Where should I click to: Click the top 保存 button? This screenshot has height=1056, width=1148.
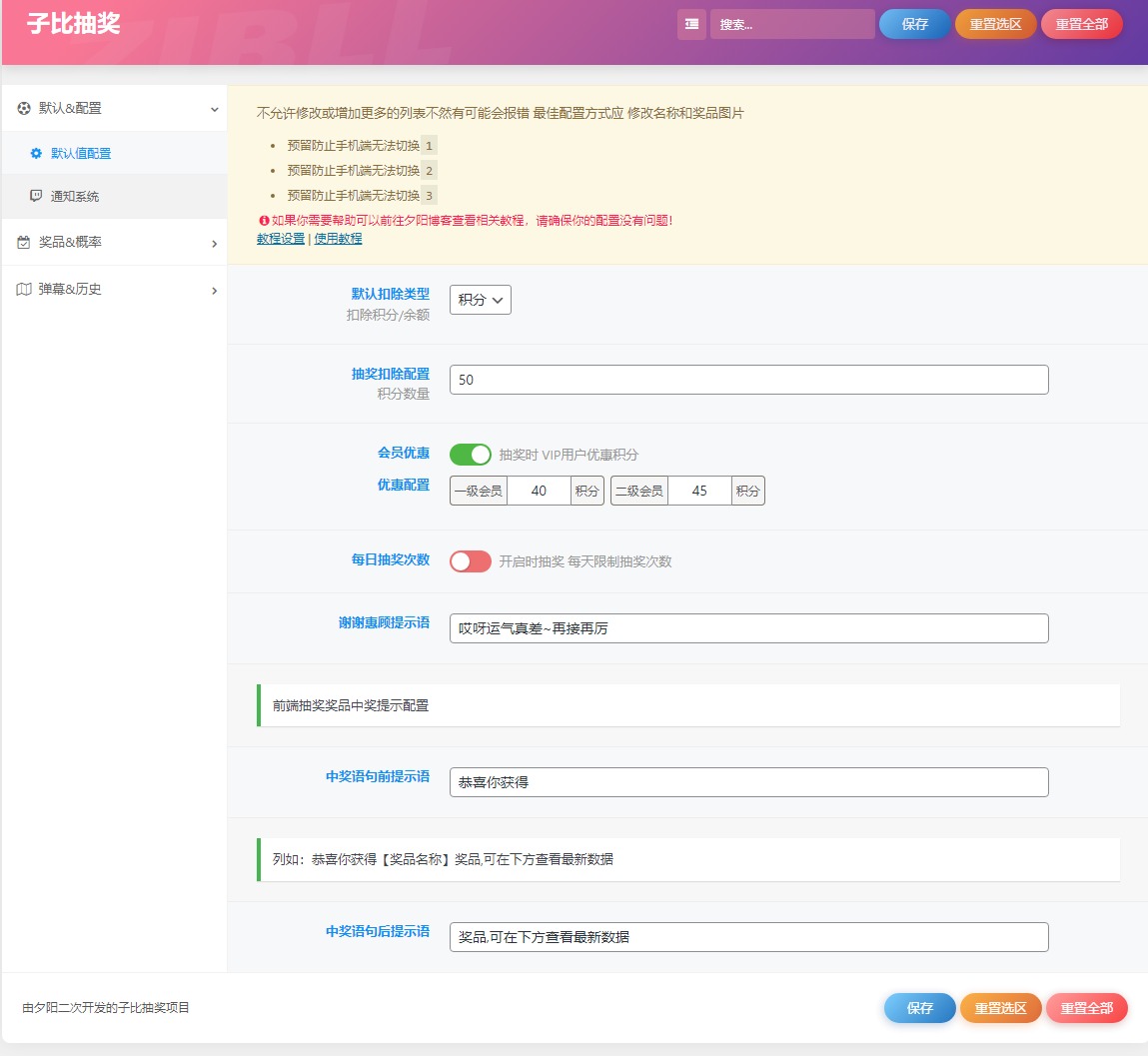914,24
